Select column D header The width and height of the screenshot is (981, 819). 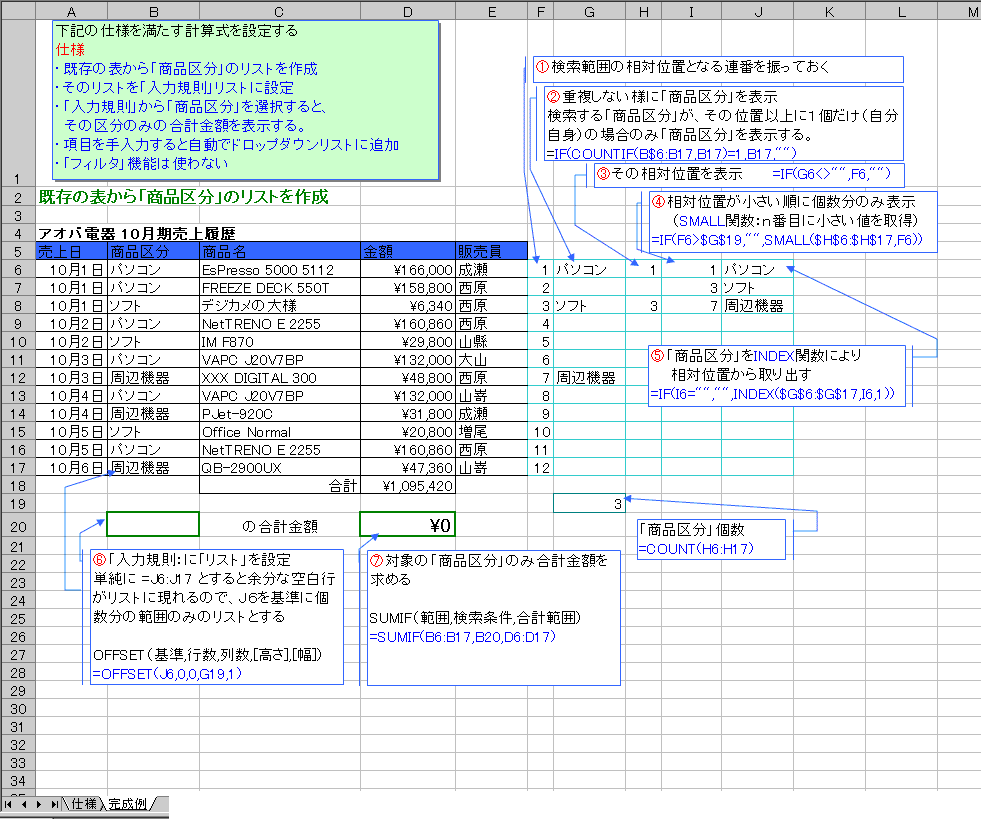408,11
